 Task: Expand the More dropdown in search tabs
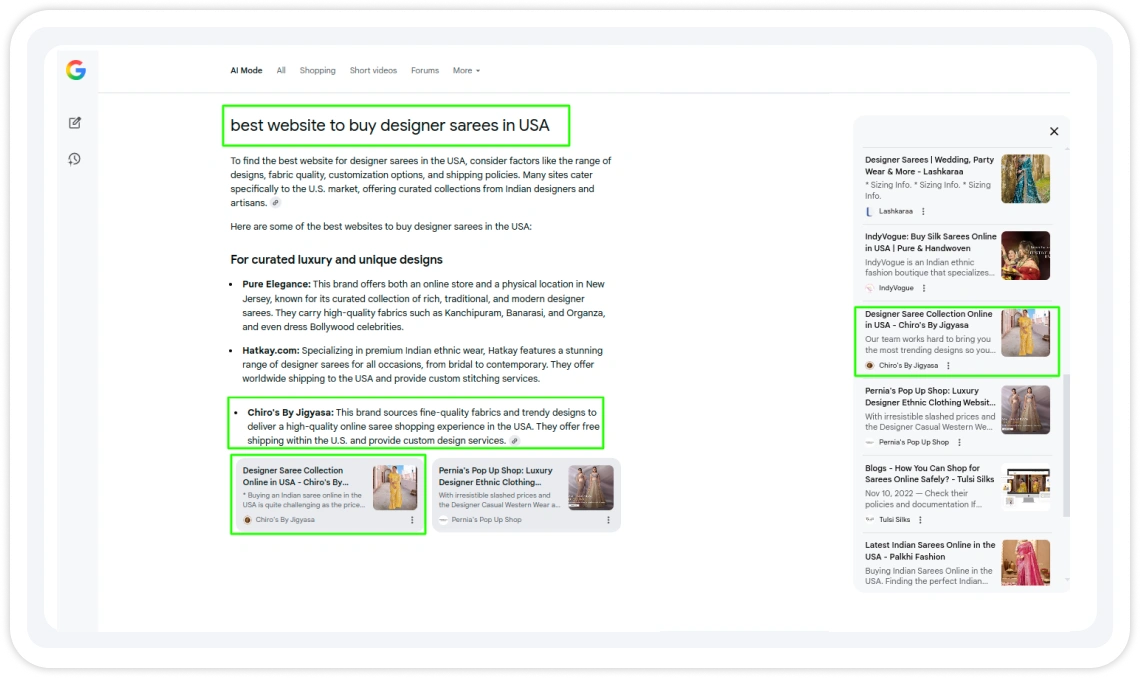(x=466, y=70)
